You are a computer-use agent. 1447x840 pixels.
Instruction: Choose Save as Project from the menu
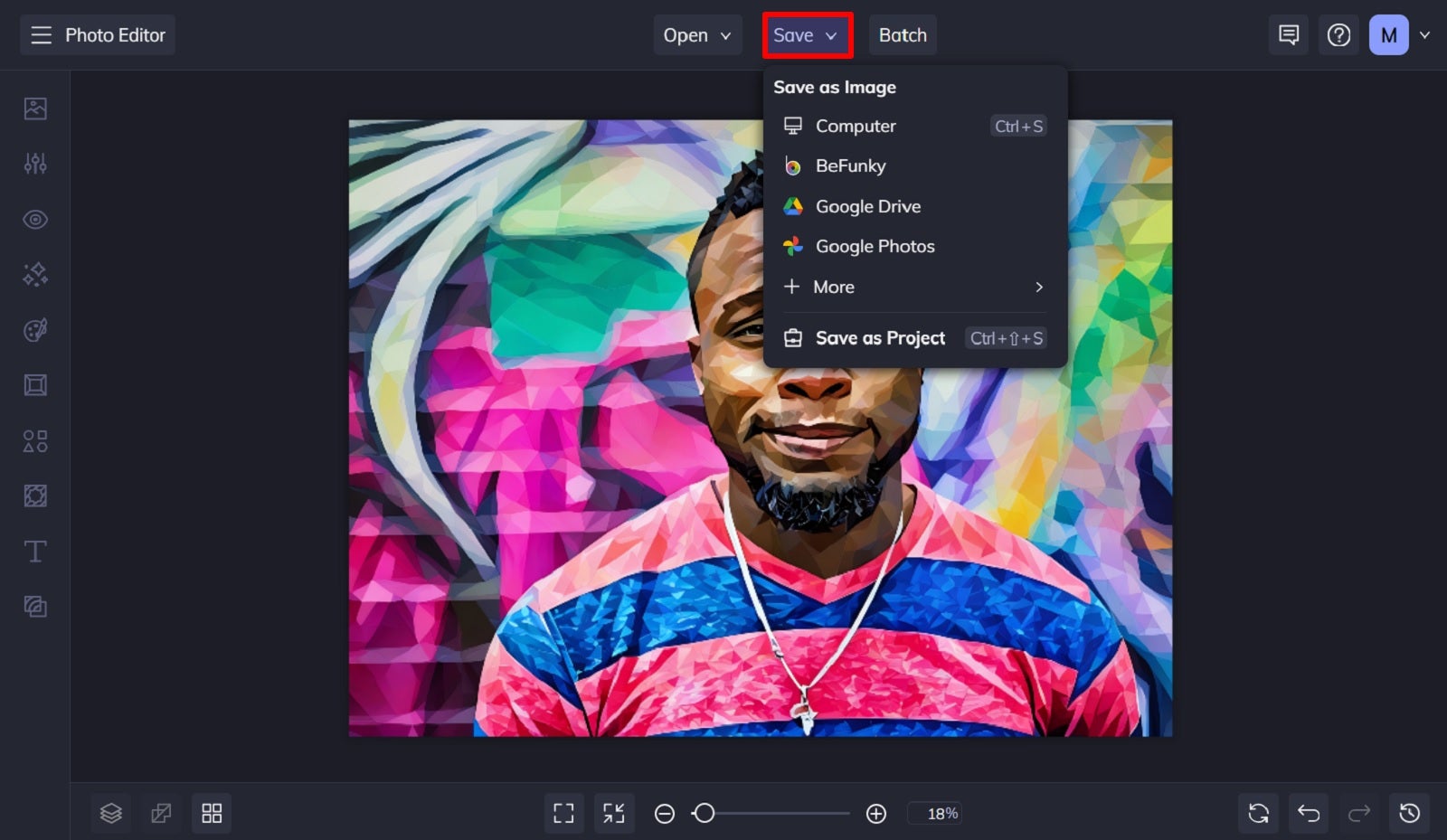[x=879, y=337]
